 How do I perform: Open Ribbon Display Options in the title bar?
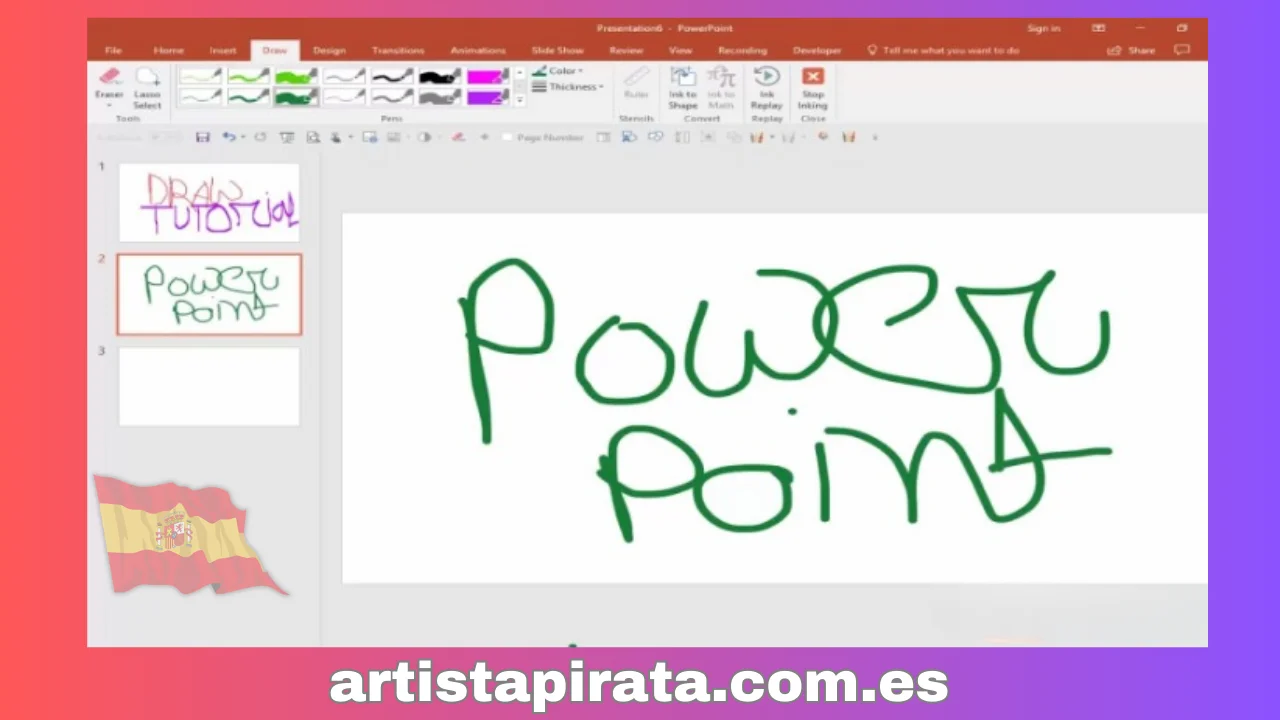(1099, 28)
